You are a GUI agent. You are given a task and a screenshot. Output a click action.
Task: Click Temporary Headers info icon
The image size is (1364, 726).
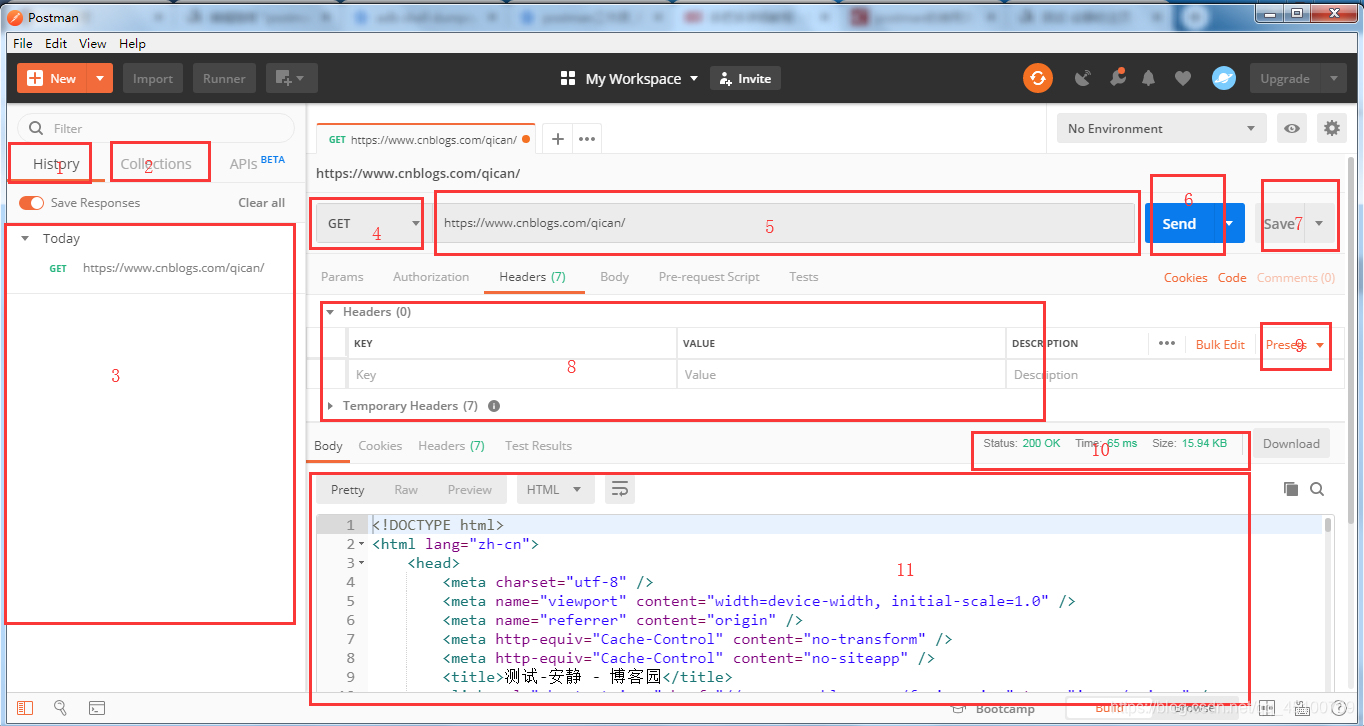[494, 406]
